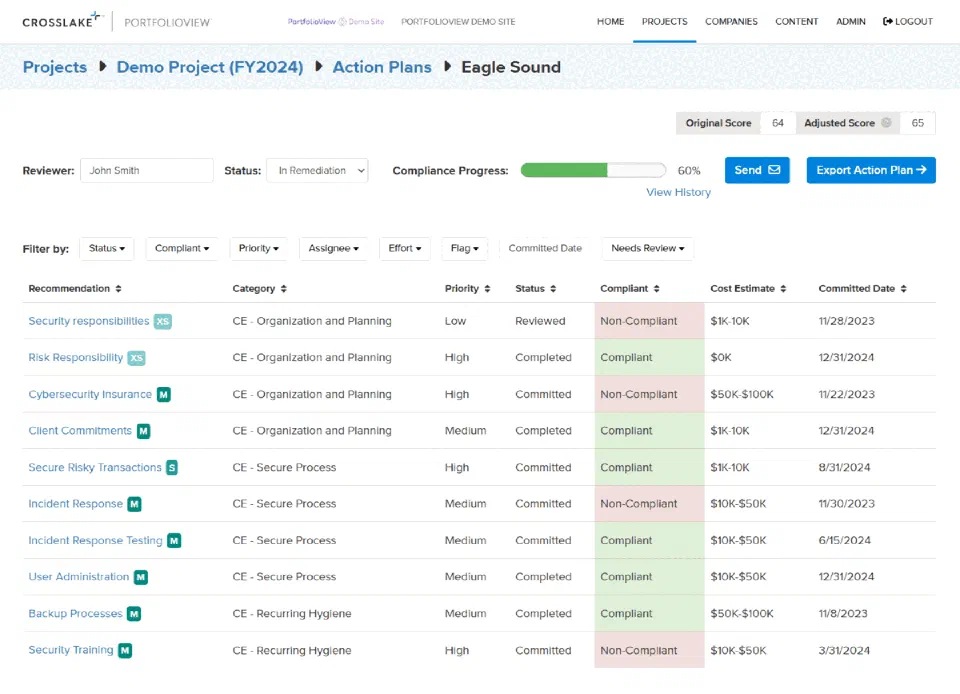Open the Incident Response Testing recommendation
Viewport: 960px width, 694px height.
[95, 540]
